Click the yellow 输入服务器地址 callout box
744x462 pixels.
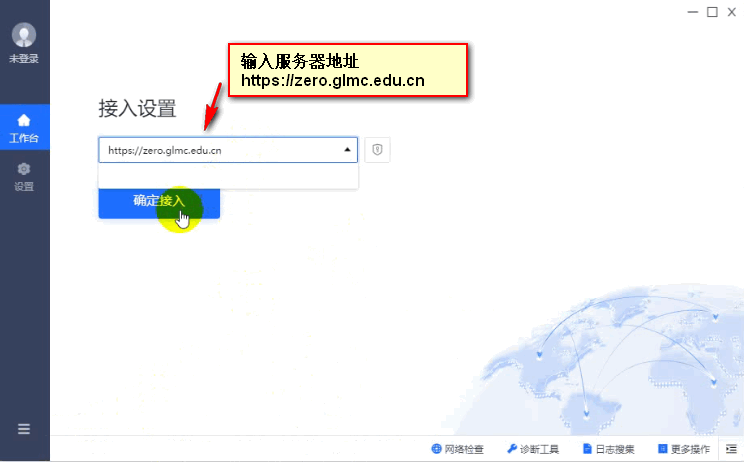pos(348,70)
